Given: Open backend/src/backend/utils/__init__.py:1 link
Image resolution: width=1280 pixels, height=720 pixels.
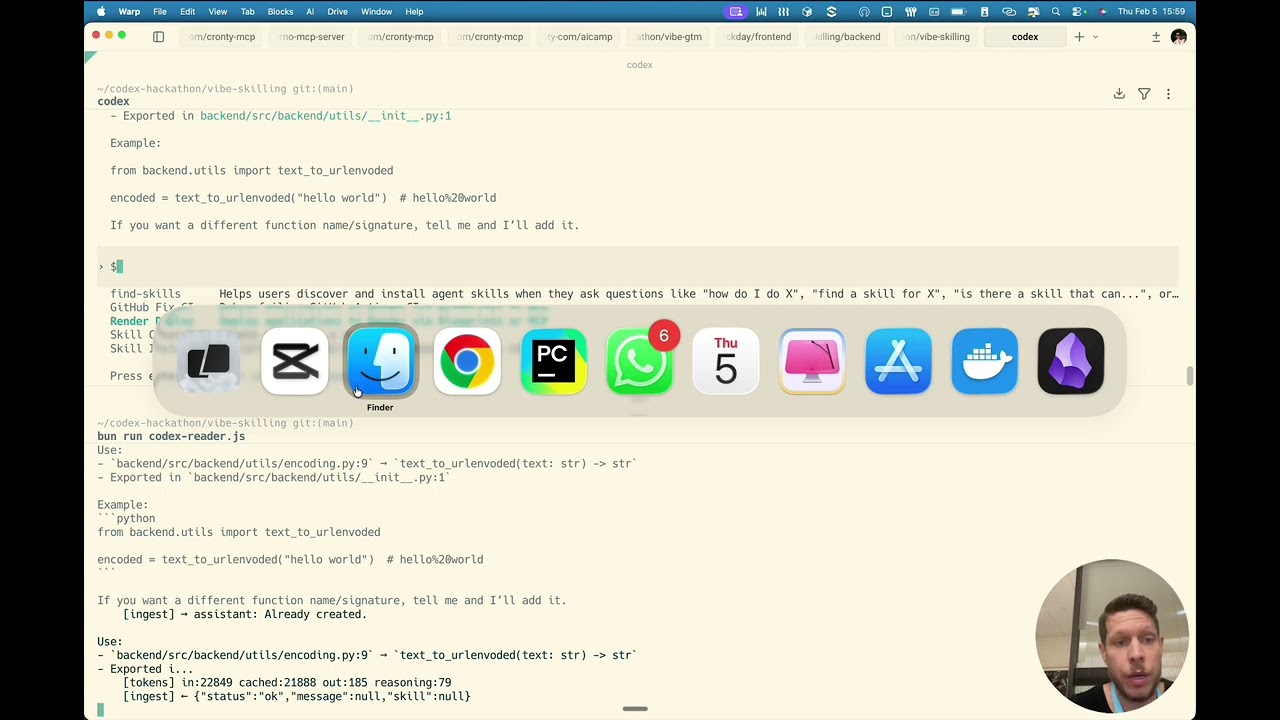Looking at the screenshot, I should [x=325, y=116].
